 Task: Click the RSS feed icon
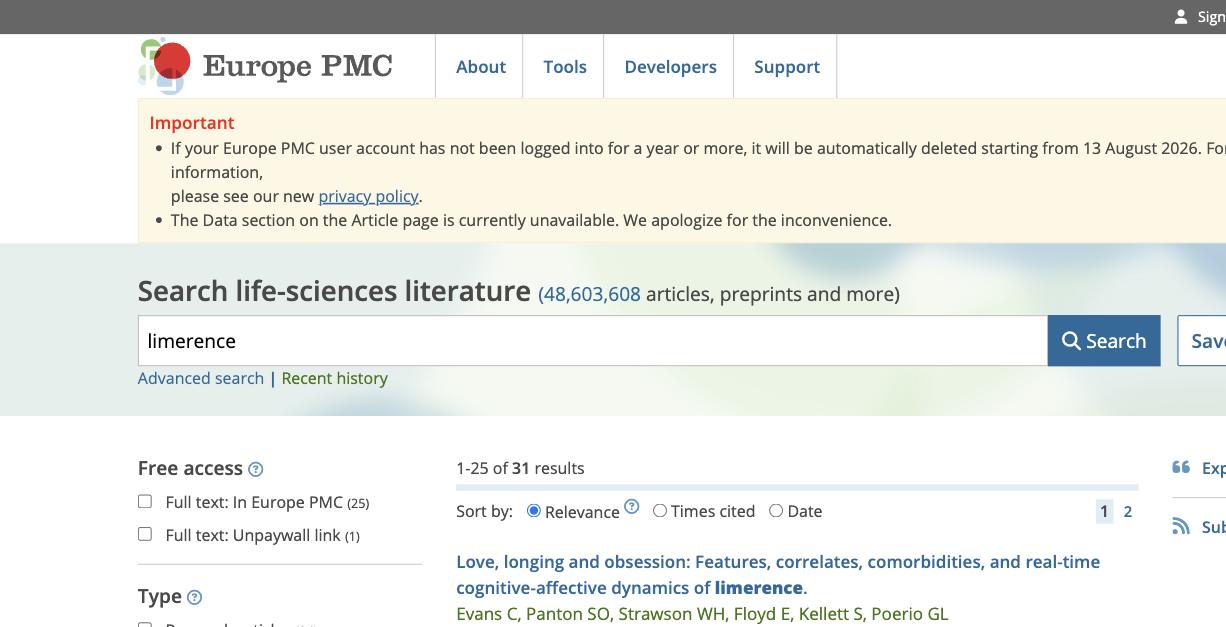point(1181,526)
